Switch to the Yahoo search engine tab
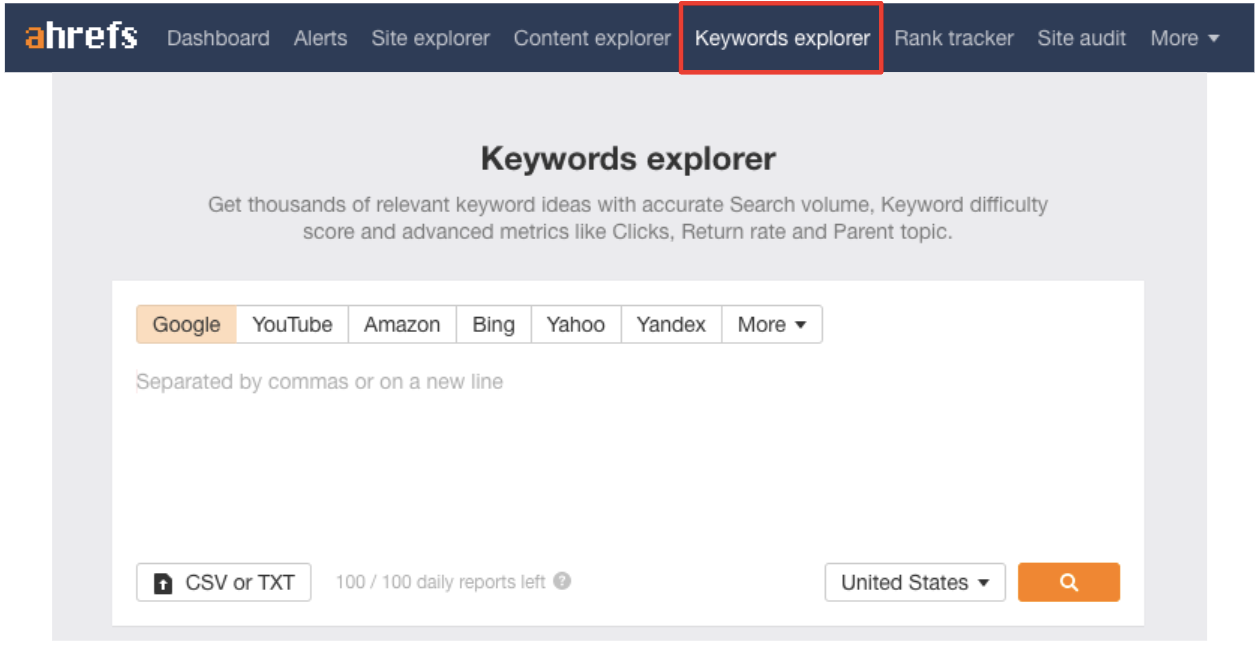 (575, 325)
